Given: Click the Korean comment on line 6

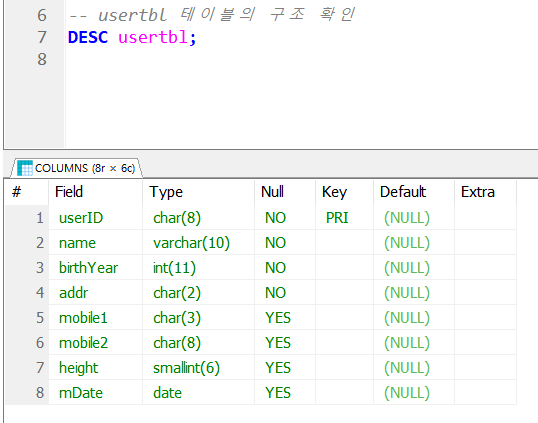Looking at the screenshot, I should point(212,15).
